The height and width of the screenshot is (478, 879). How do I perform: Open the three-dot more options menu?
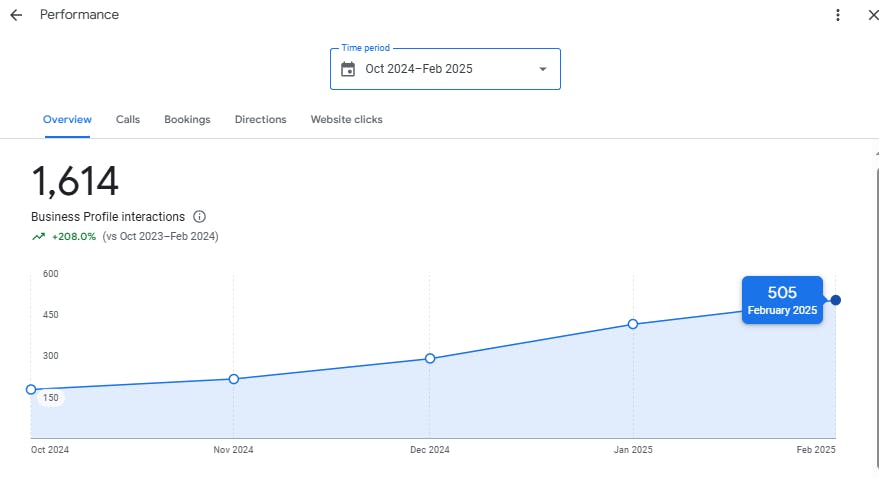(x=838, y=15)
